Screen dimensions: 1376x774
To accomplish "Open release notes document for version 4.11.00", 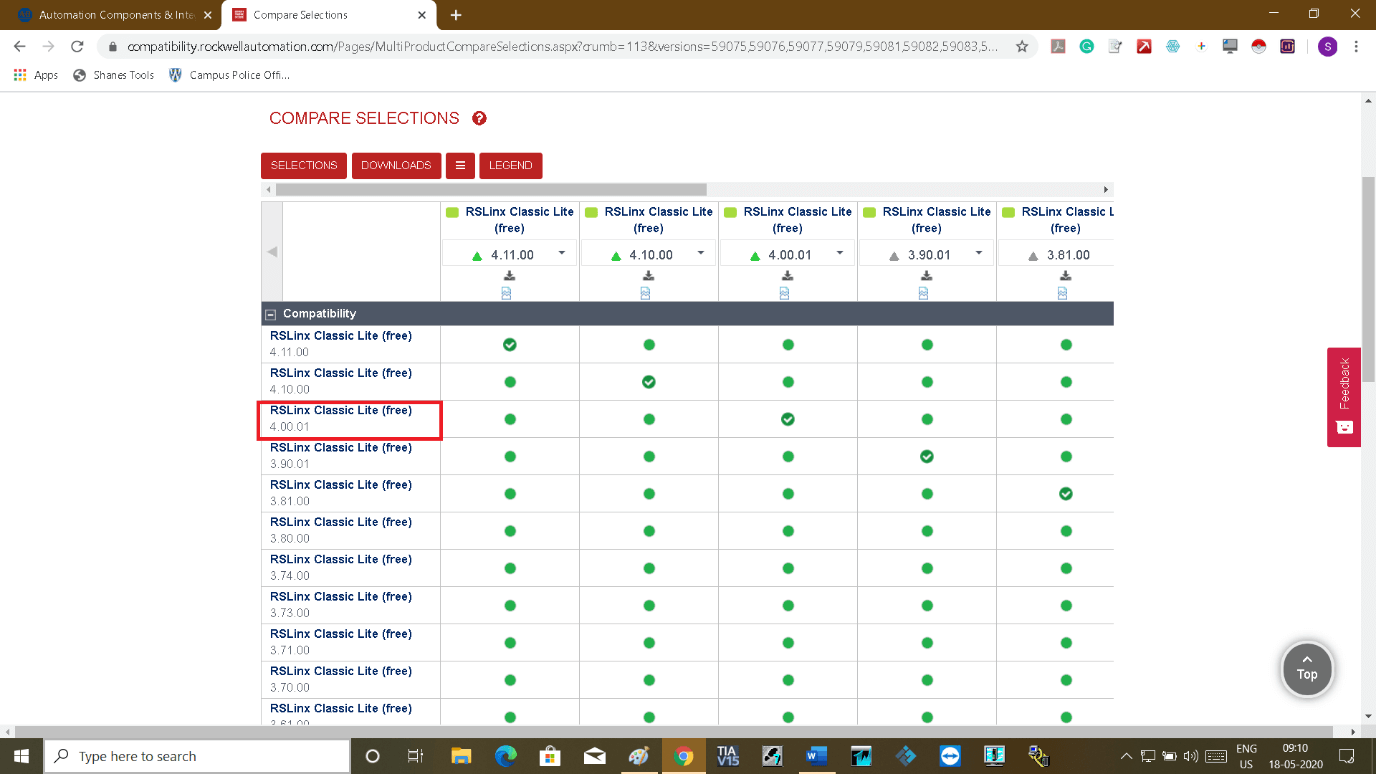I will 506,293.
